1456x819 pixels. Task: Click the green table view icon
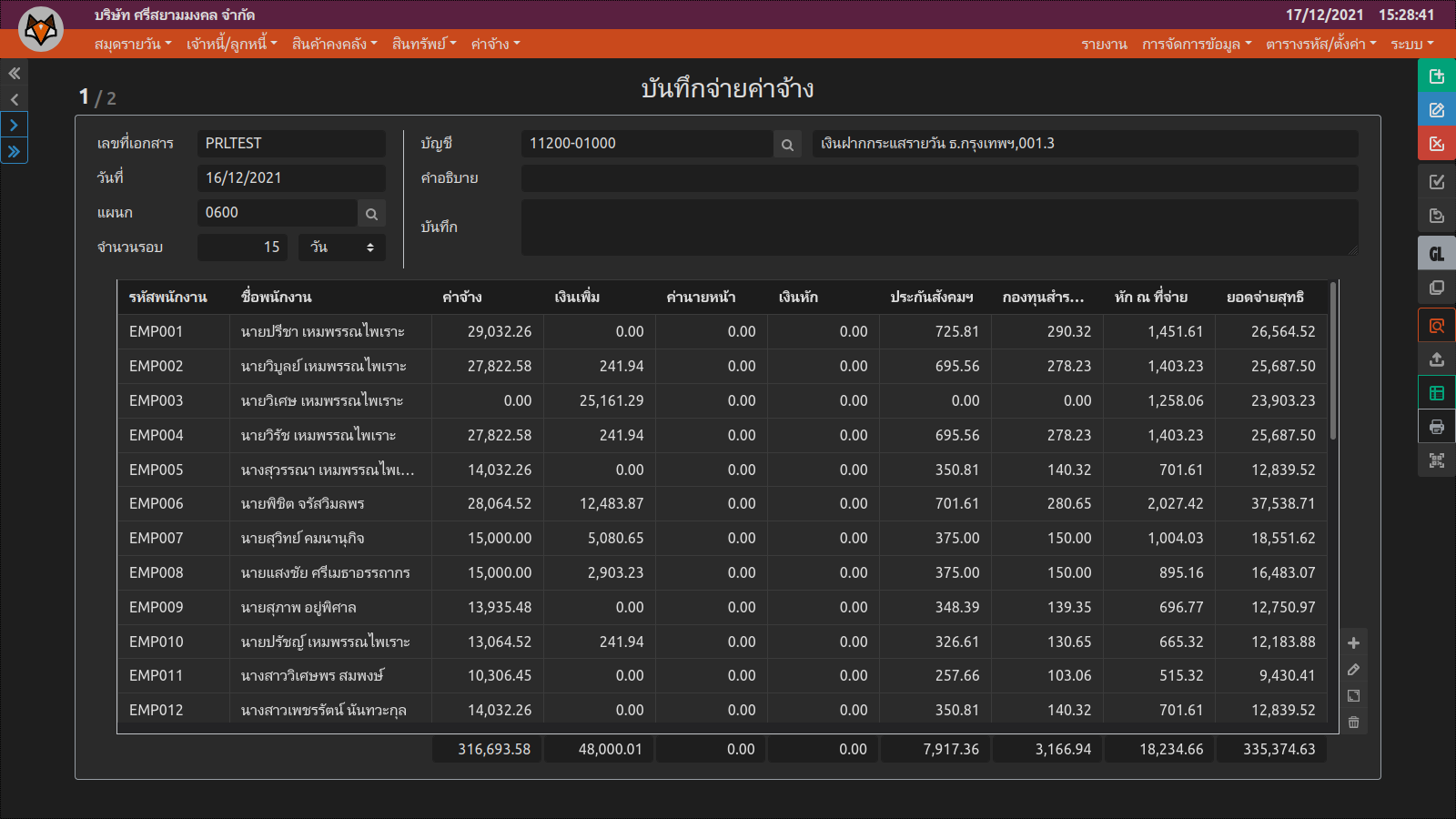pyautogui.click(x=1437, y=393)
